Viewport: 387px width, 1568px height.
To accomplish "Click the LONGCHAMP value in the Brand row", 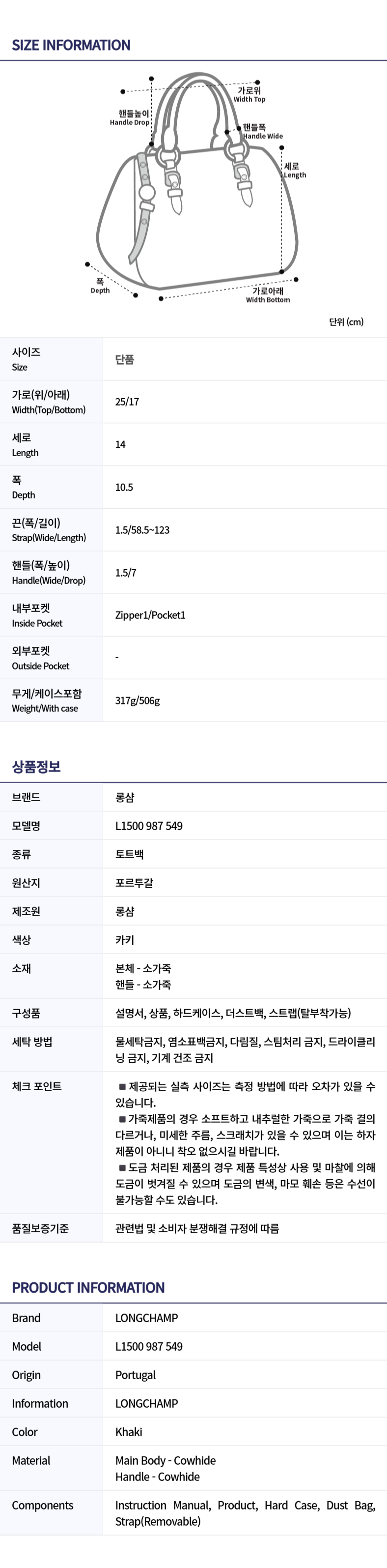I will pos(147,1318).
